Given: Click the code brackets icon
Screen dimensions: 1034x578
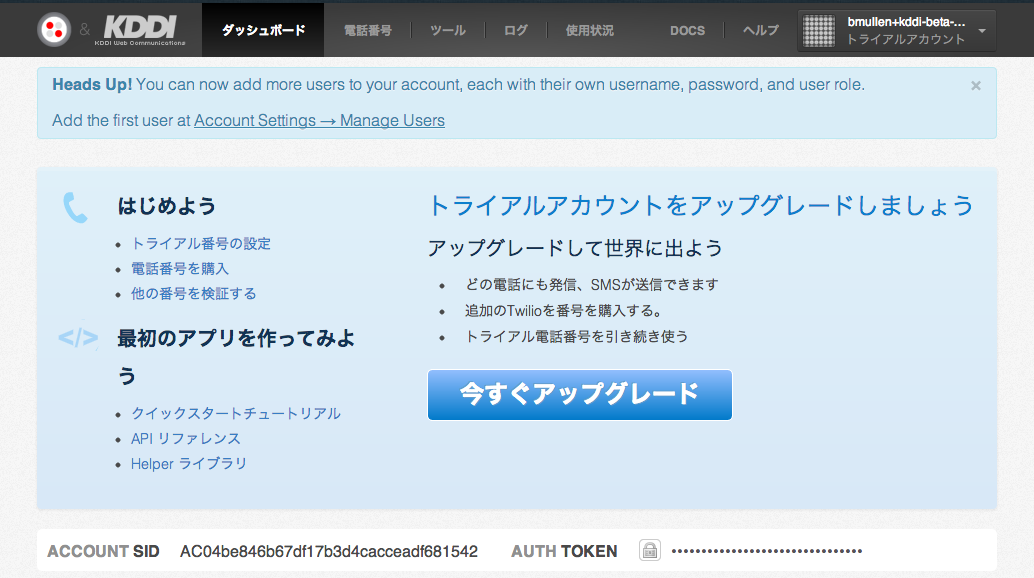Looking at the screenshot, I should click(78, 338).
